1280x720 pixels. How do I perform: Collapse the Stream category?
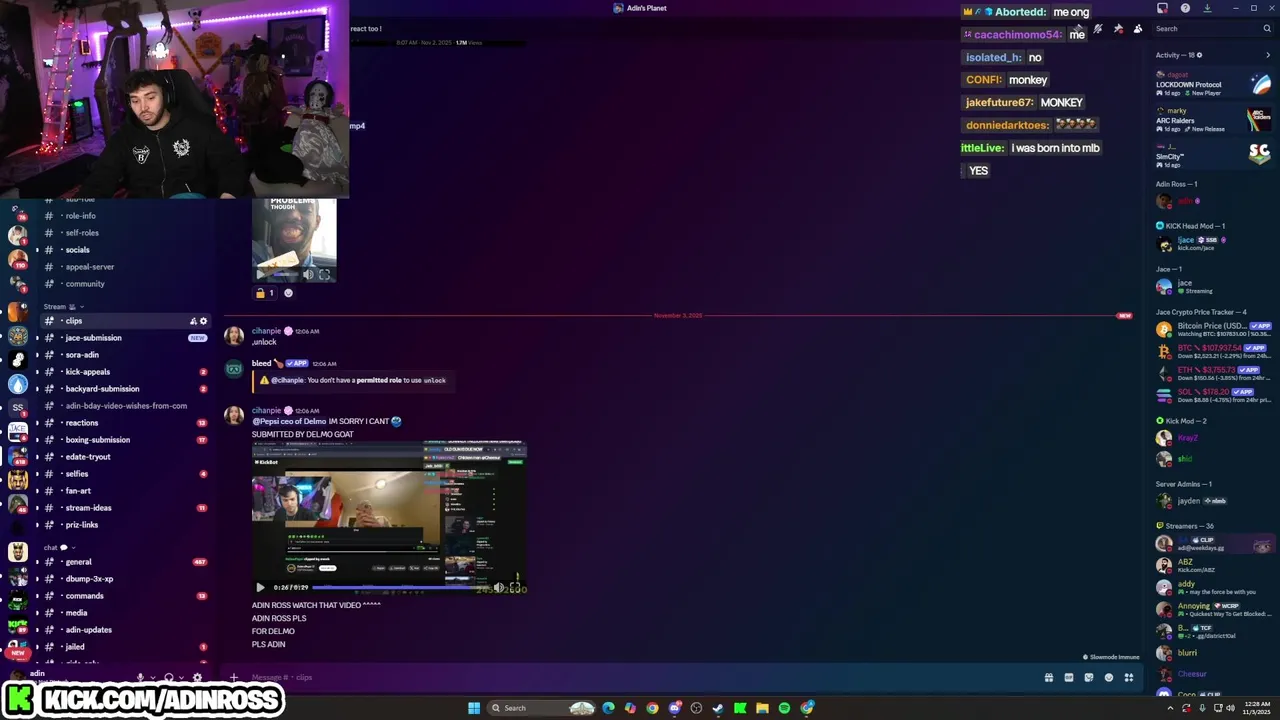[x=63, y=307]
